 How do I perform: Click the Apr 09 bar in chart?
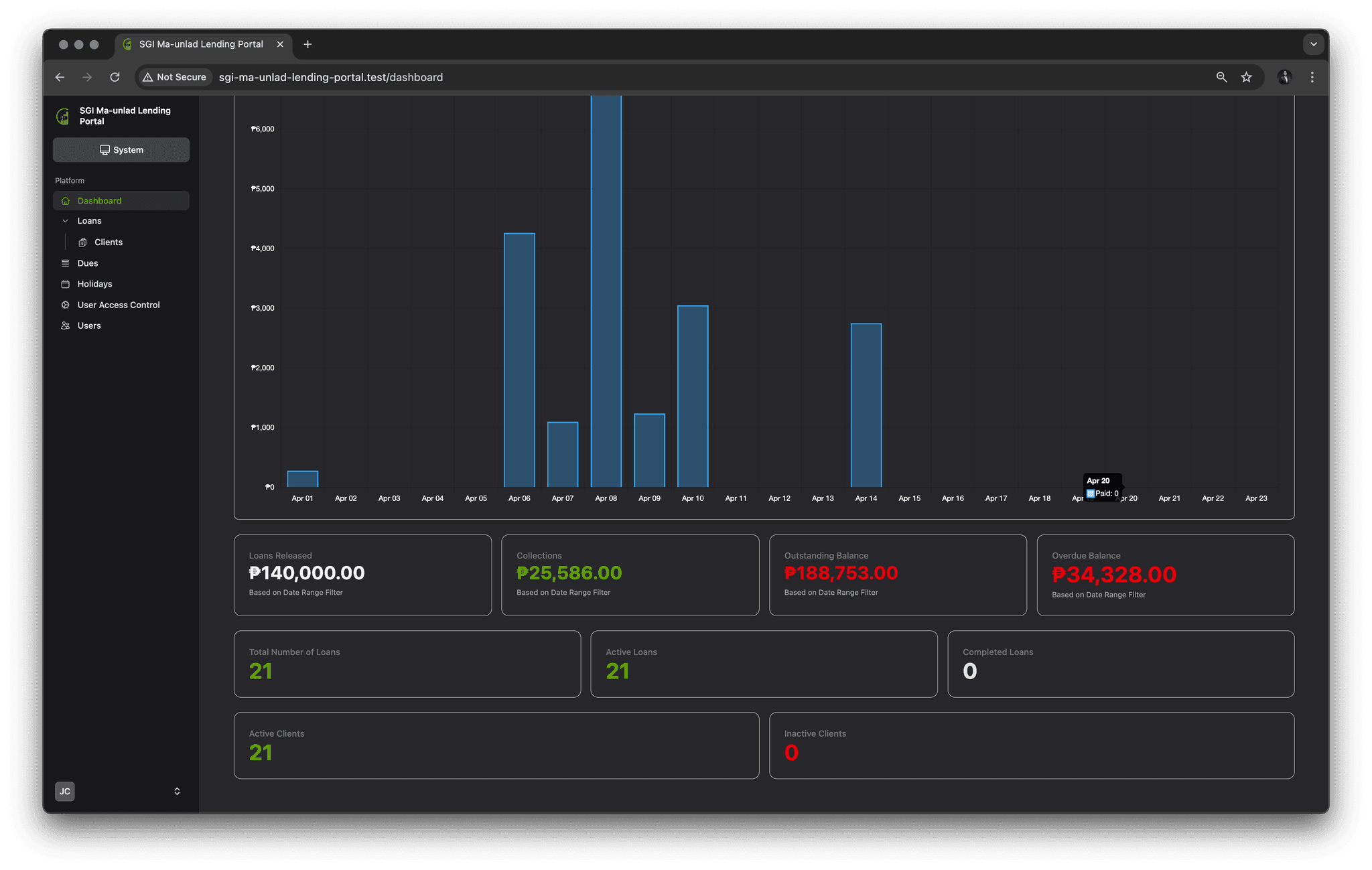coord(649,451)
